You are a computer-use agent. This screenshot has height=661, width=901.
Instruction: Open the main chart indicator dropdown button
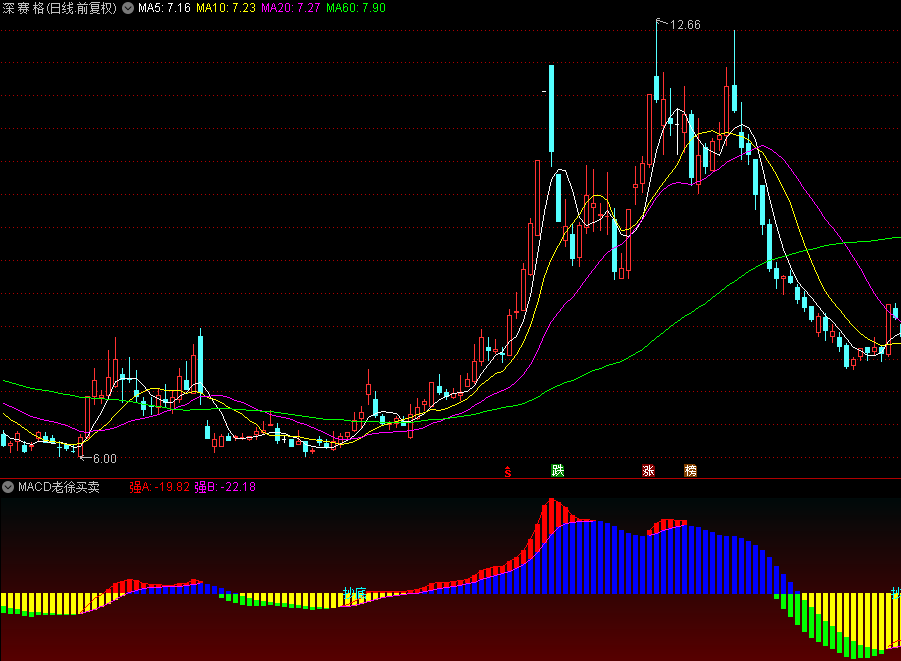click(x=128, y=8)
